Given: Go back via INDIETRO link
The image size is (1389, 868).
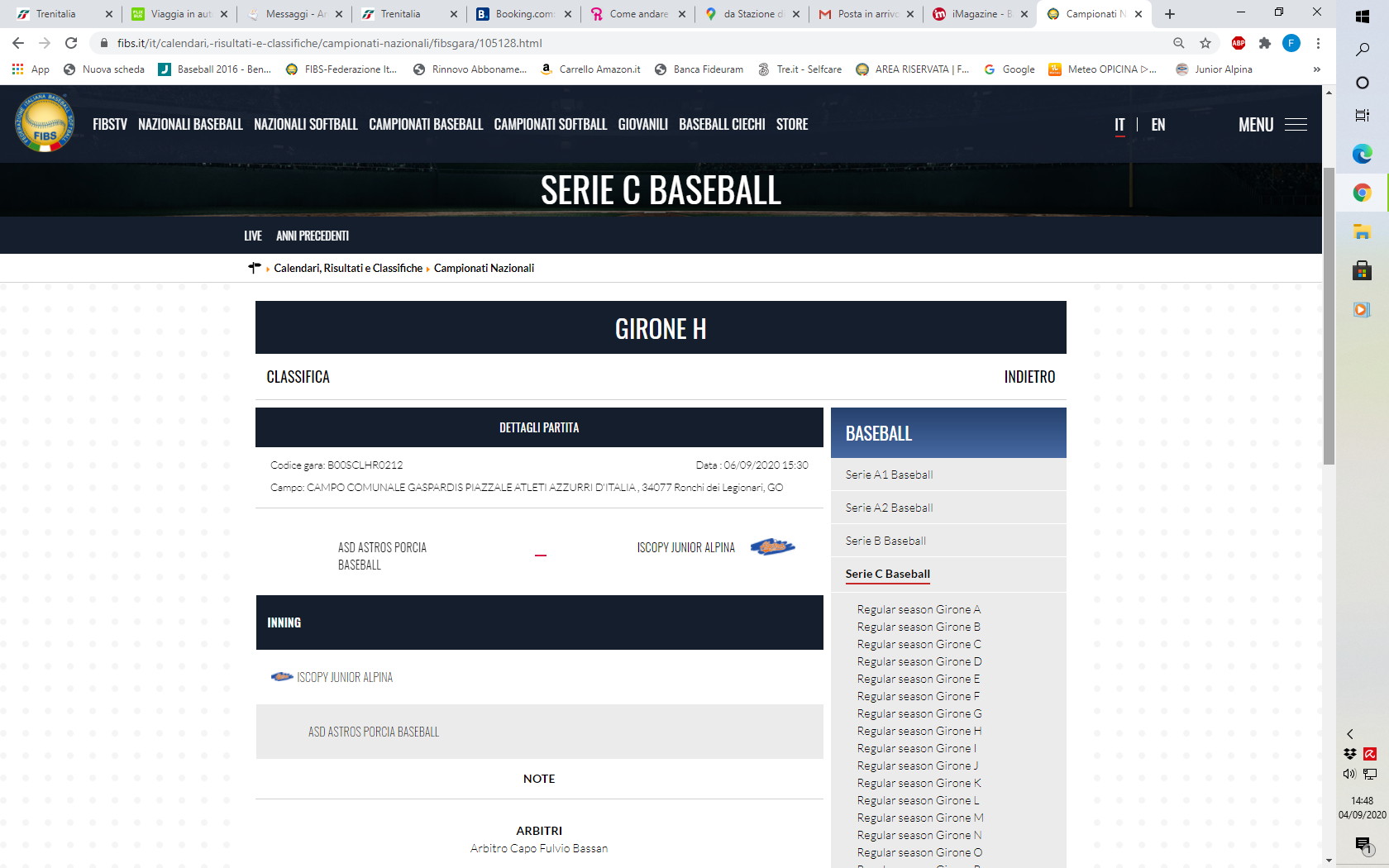Looking at the screenshot, I should tap(1029, 377).
